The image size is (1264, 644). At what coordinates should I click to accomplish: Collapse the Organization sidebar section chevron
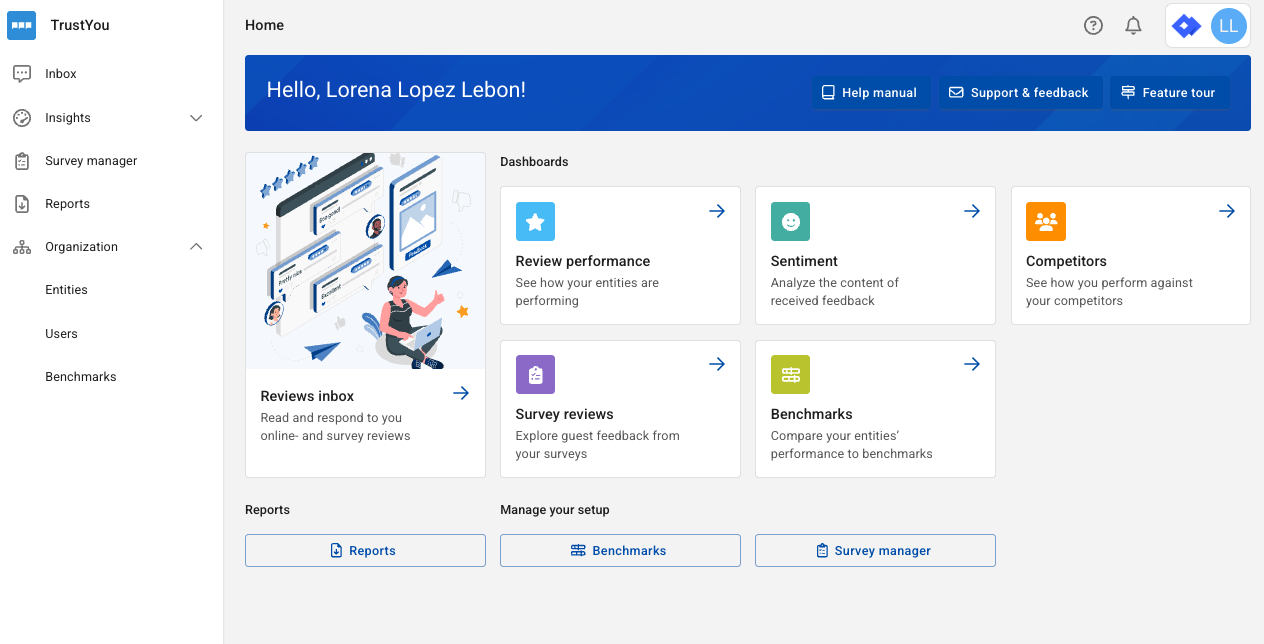(197, 247)
